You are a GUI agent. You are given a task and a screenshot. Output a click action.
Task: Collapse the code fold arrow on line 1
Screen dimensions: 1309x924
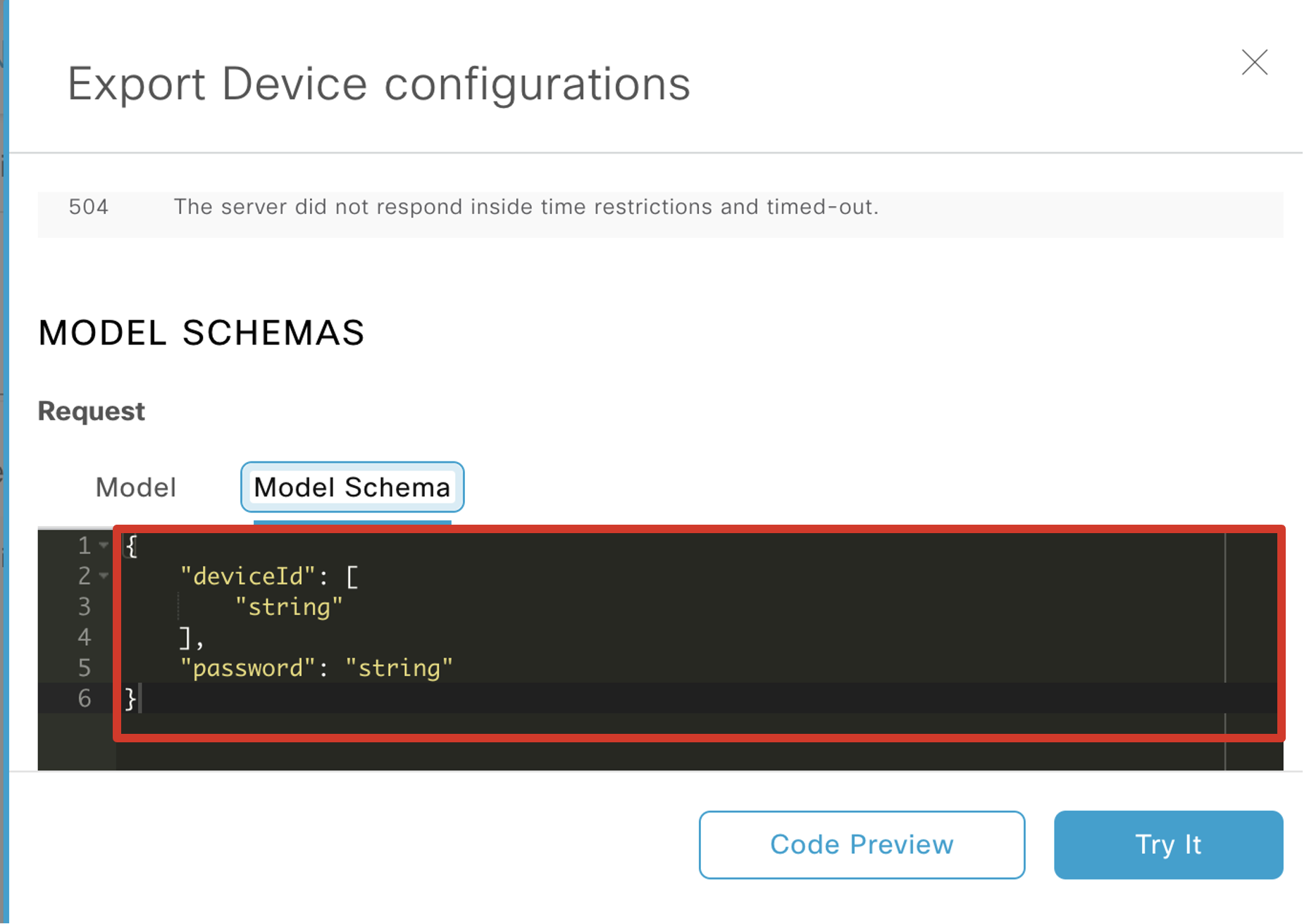tap(103, 544)
